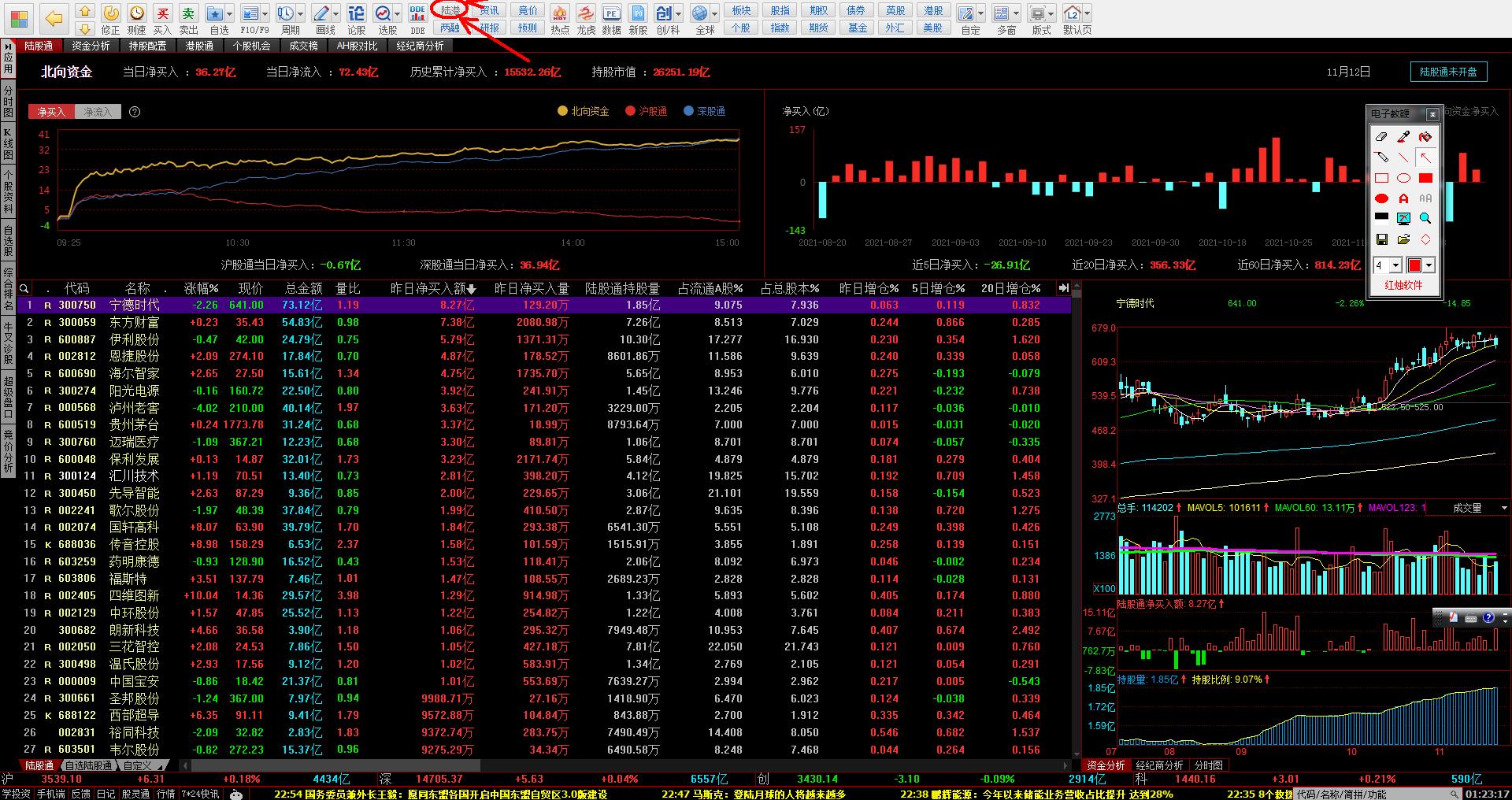The image size is (1512, 800).
Task: Select the 净买入 chart toggle
Action: [52, 112]
